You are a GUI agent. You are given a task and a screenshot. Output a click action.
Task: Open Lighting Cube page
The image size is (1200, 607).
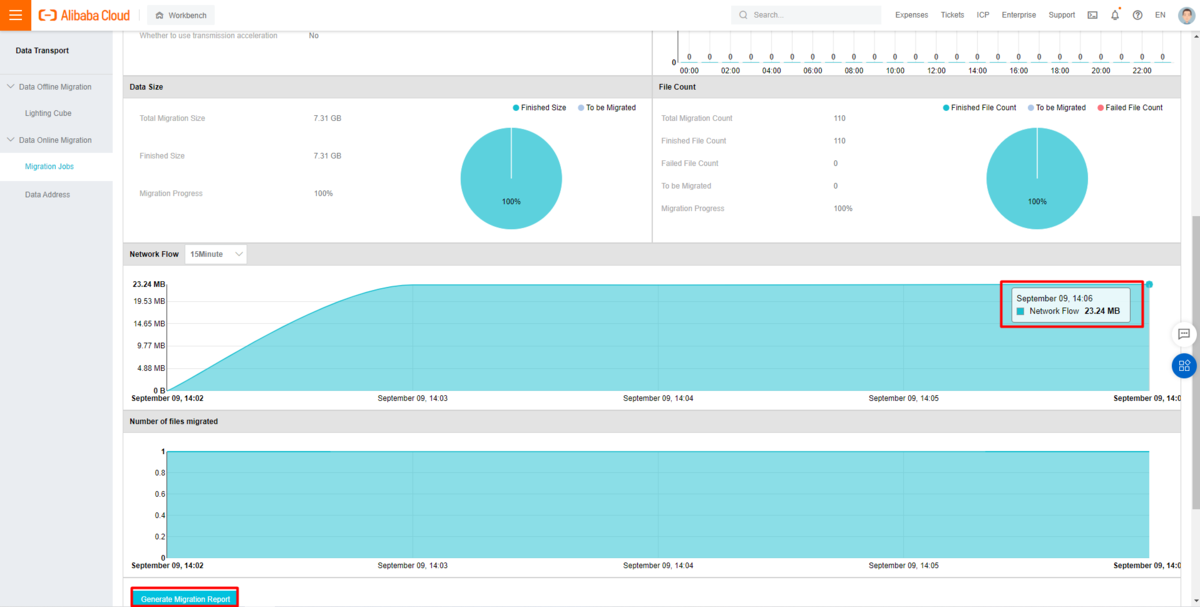48,113
